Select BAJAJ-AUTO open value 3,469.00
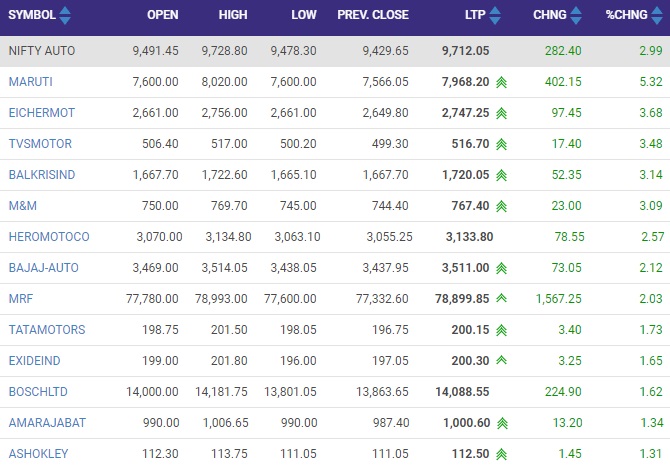This screenshot has height=469, width=670. coord(156,268)
